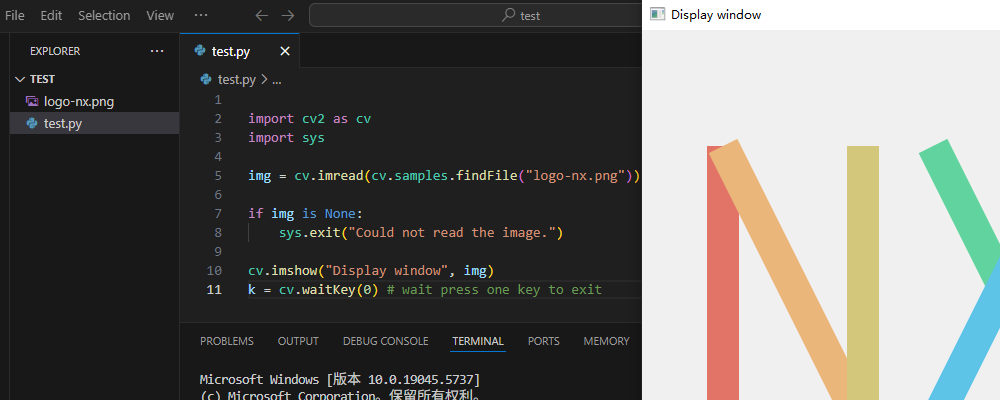Open the PORTS panel tab
The height and width of the screenshot is (400, 1000).
(x=543, y=341)
